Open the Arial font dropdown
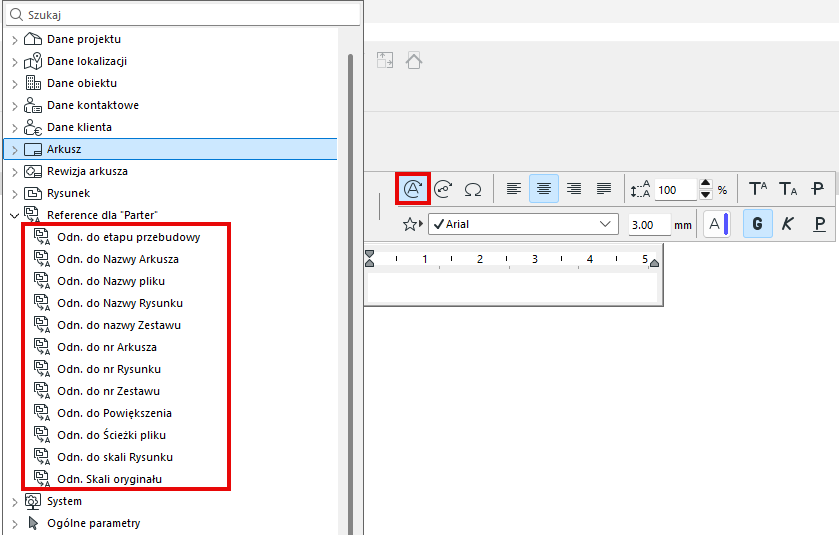 523,224
